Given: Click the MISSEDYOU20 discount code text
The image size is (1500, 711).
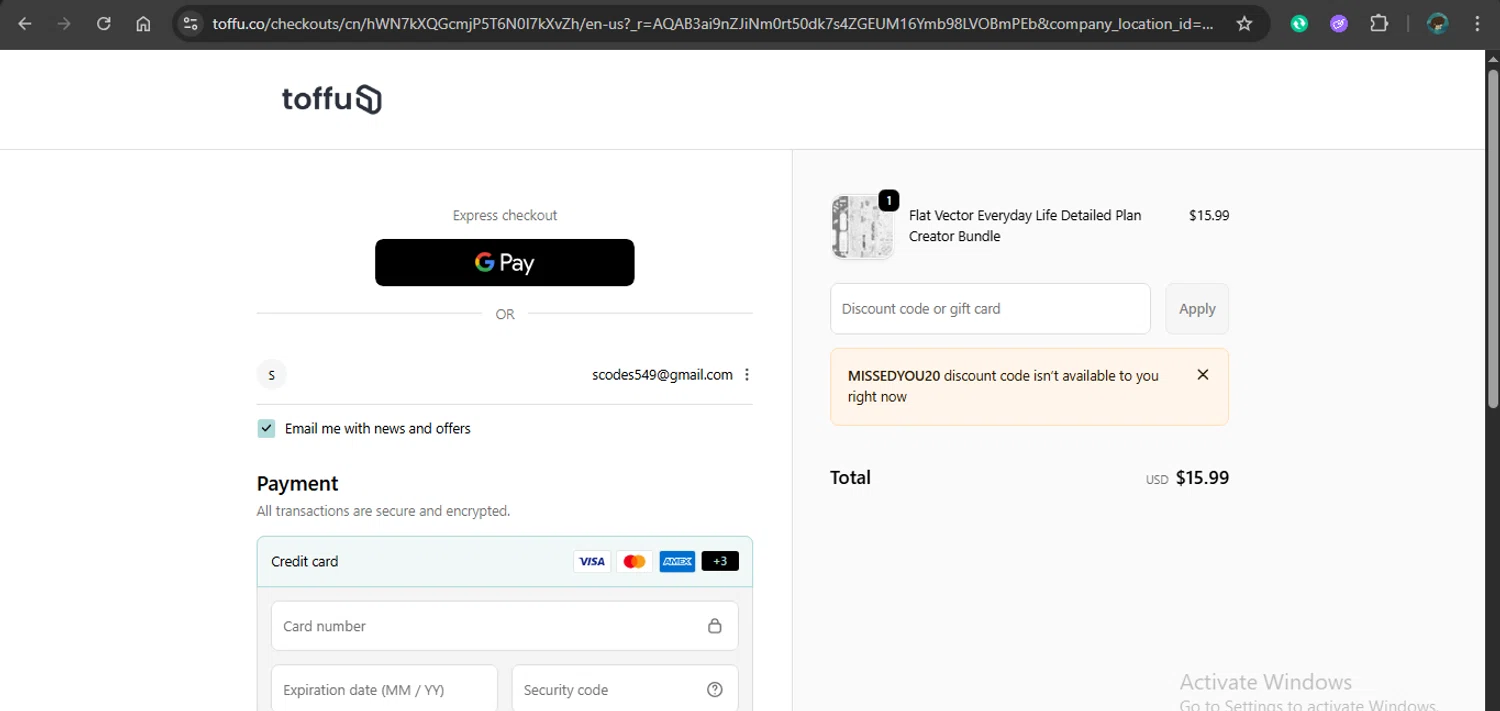Looking at the screenshot, I should (x=894, y=376).
